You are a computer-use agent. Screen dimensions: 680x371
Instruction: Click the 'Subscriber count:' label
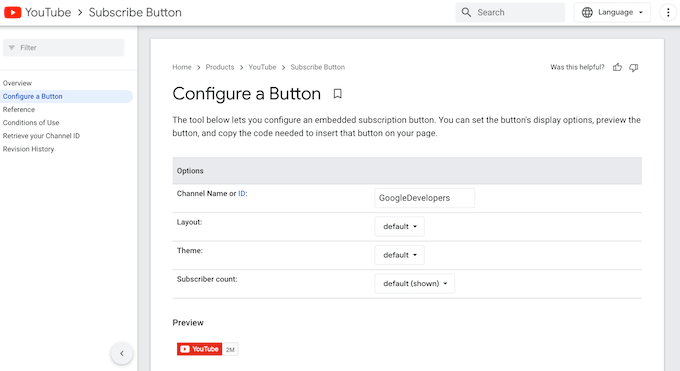click(207, 279)
